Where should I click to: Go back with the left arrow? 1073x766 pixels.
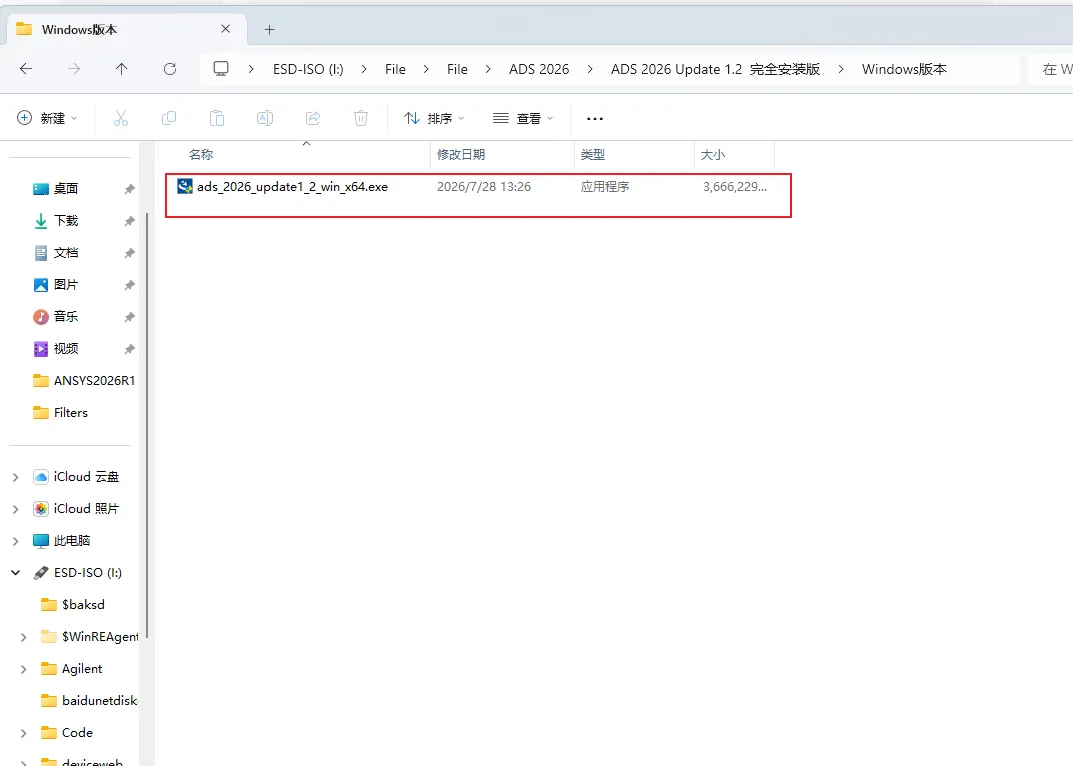coord(26,69)
